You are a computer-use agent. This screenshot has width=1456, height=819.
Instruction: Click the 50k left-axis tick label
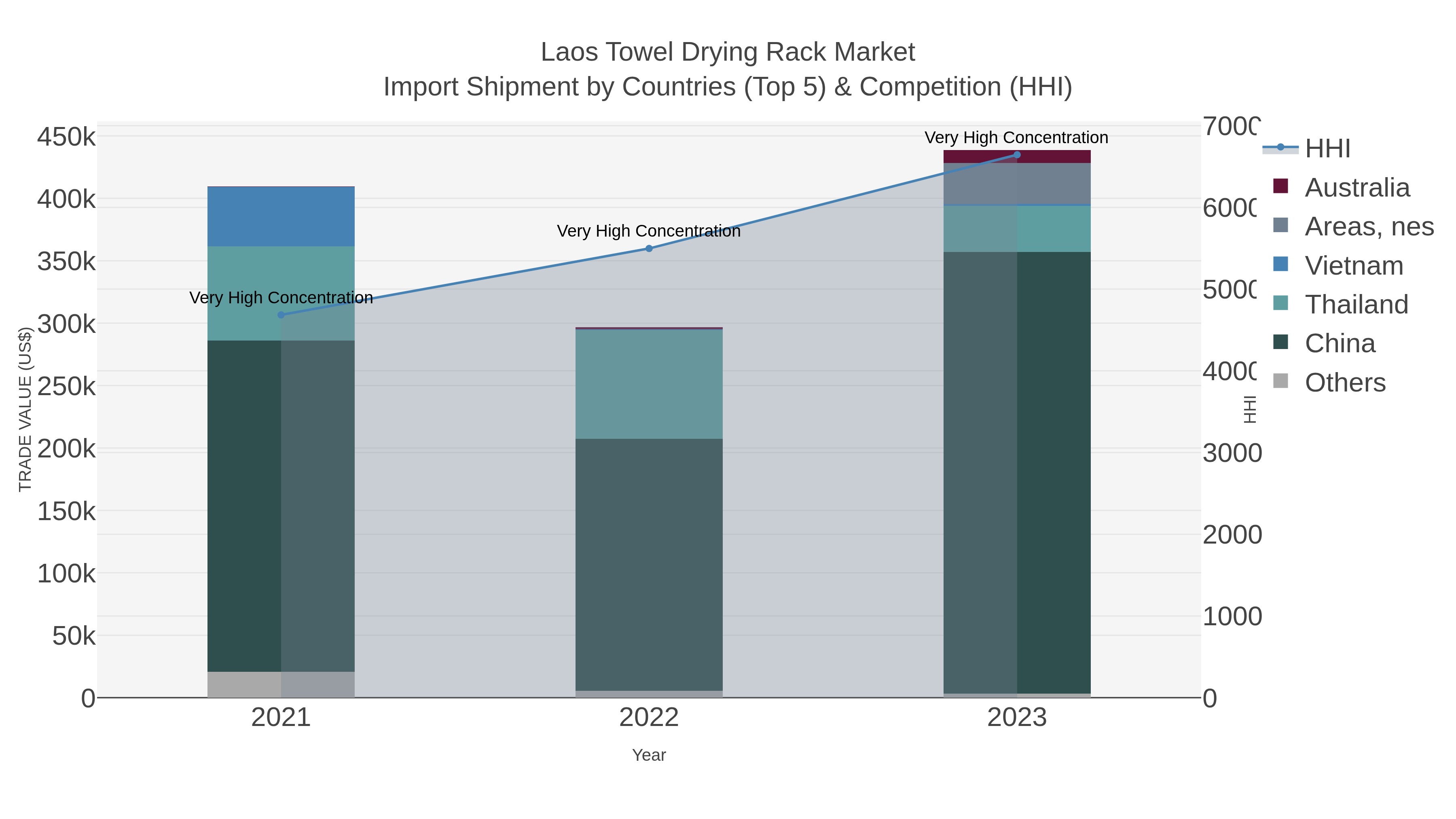point(74,637)
